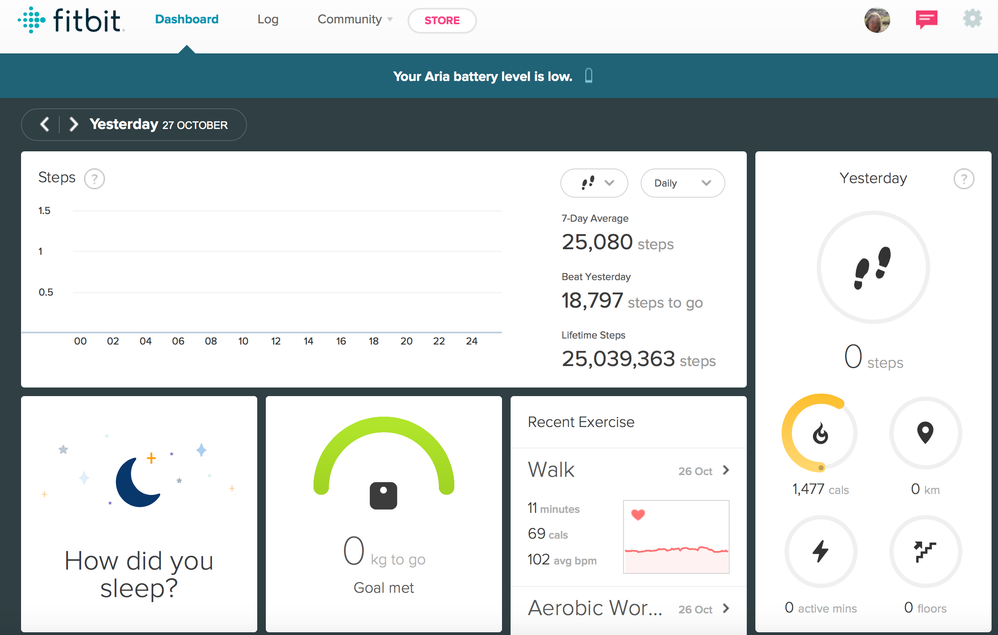Open the user profile avatar
The image size is (998, 635).
876,20
